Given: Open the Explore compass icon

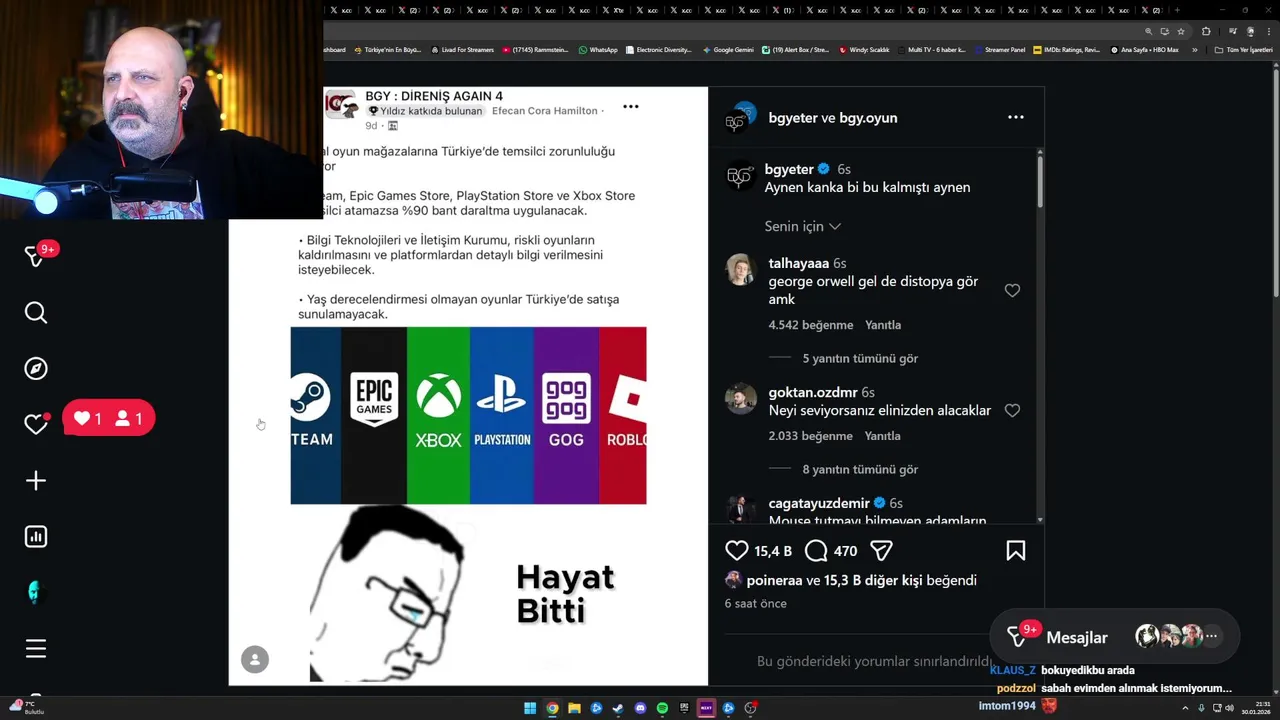Looking at the screenshot, I should tap(36, 368).
